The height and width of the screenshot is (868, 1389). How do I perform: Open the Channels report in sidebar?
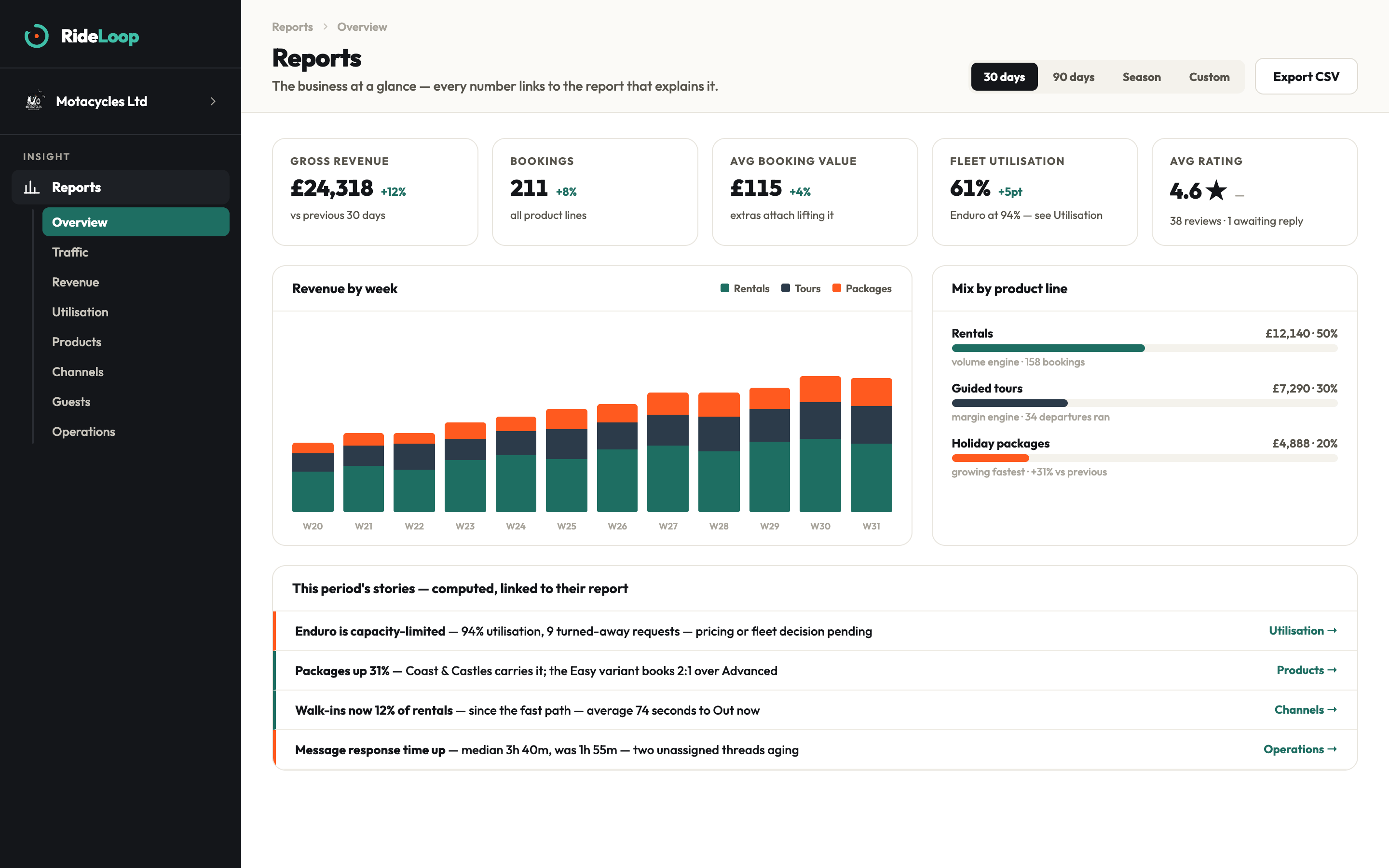pyautogui.click(x=136, y=371)
